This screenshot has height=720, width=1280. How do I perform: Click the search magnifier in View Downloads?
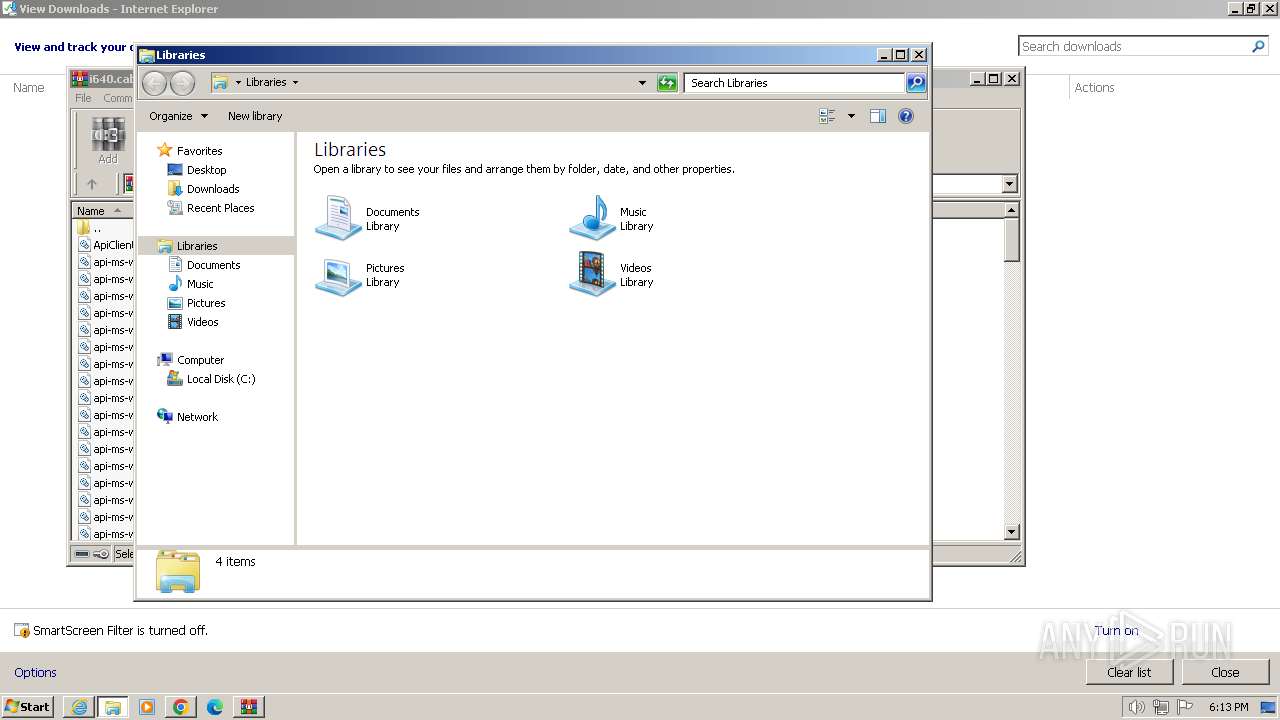[x=1259, y=46]
